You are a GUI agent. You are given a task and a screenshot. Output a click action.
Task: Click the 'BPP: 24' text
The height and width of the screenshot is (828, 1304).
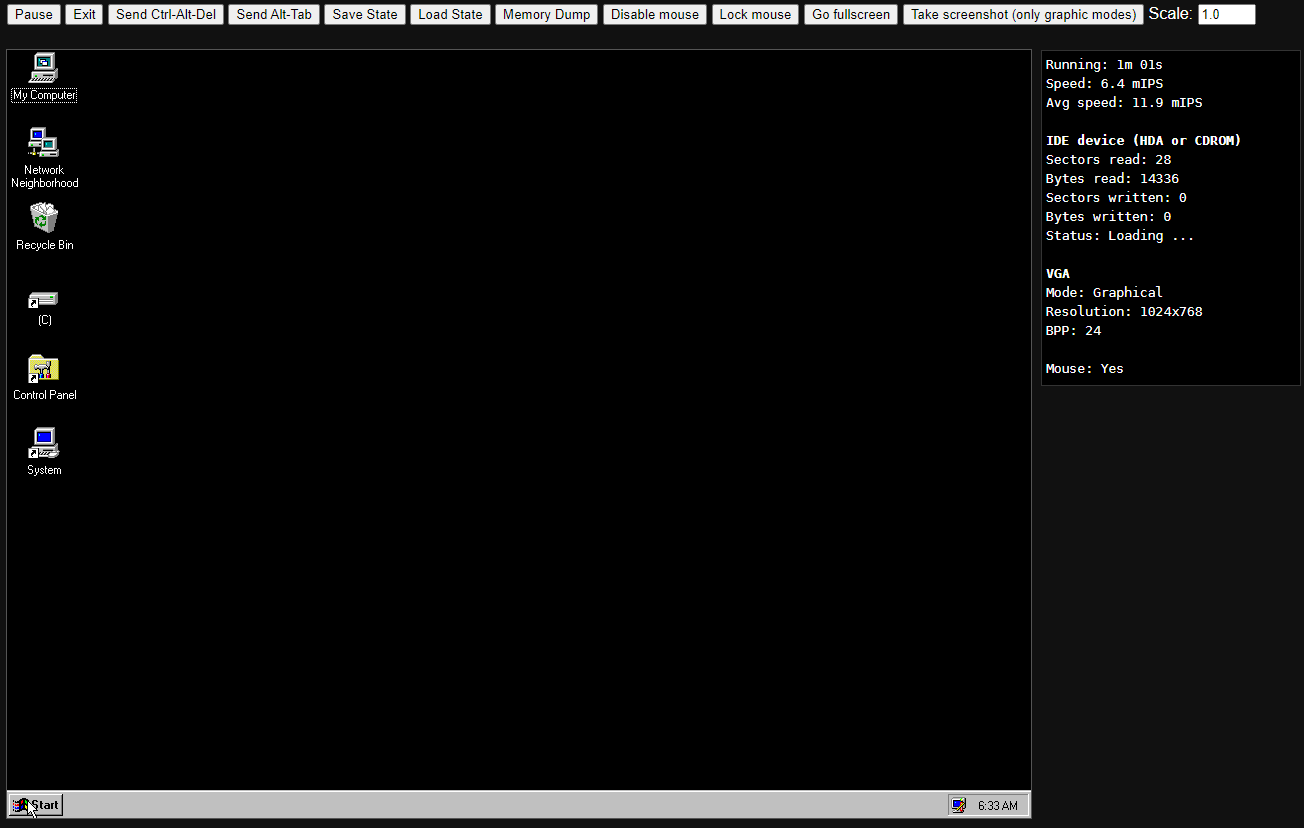[x=1073, y=331]
